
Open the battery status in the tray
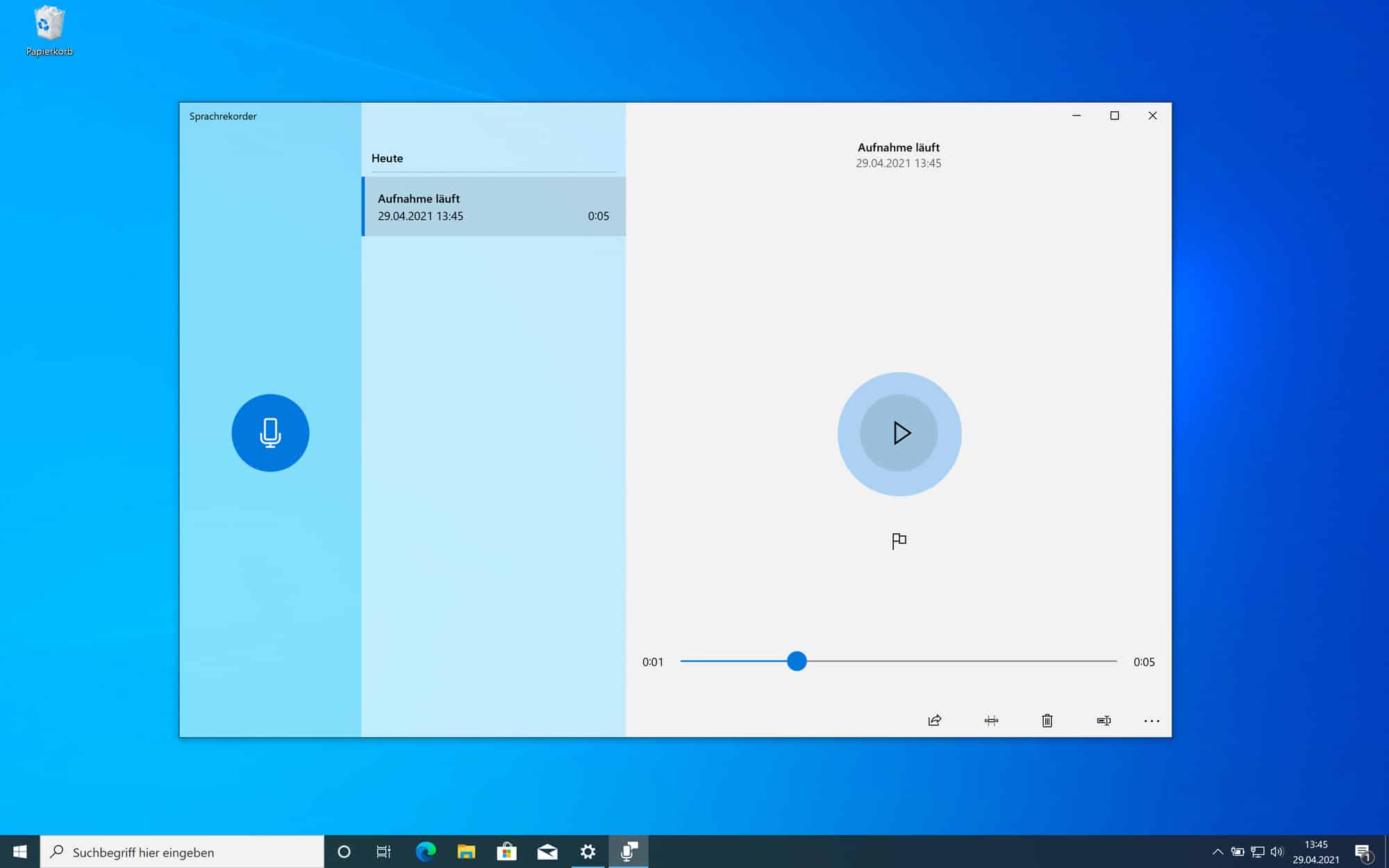click(x=1238, y=851)
